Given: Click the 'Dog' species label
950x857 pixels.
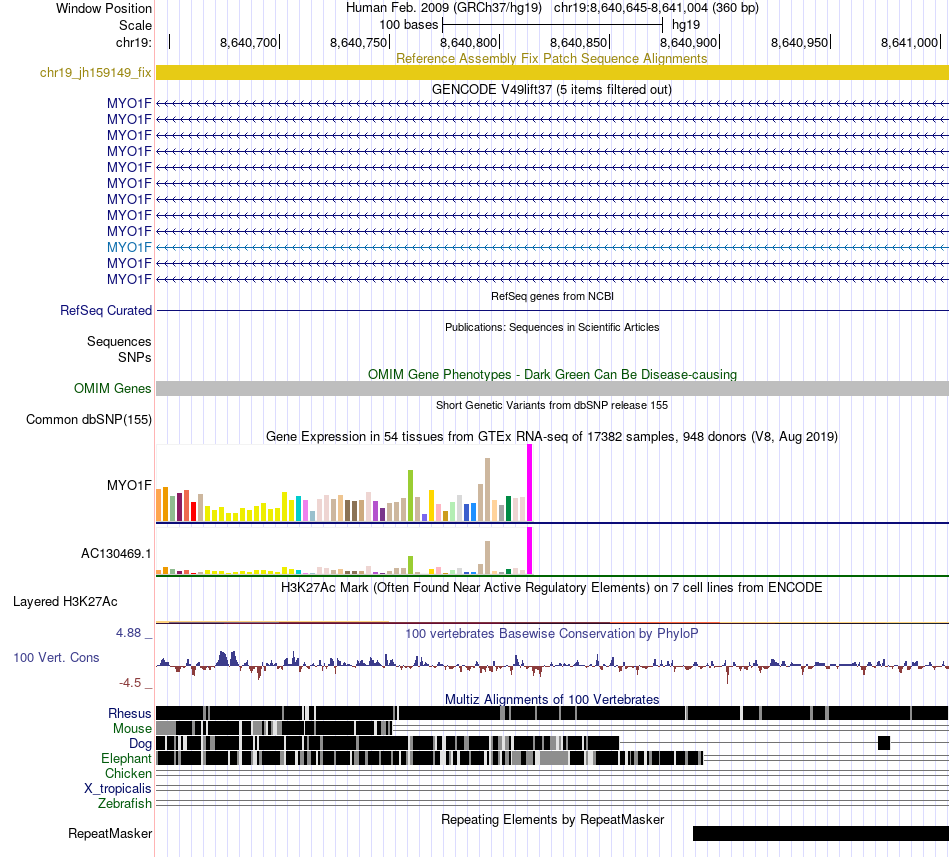Looking at the screenshot, I should [x=140, y=744].
